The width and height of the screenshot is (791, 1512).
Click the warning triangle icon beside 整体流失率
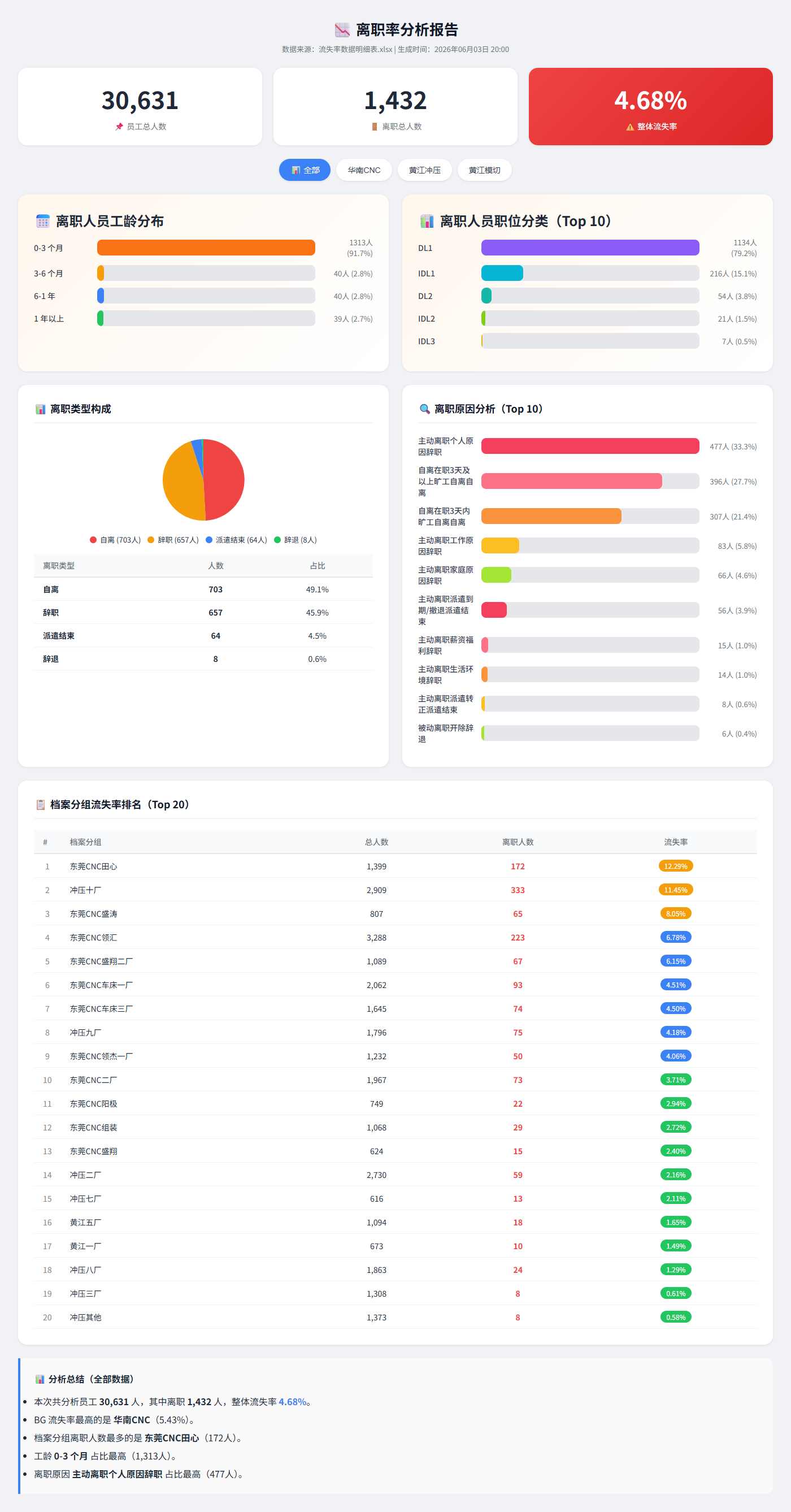(x=629, y=127)
